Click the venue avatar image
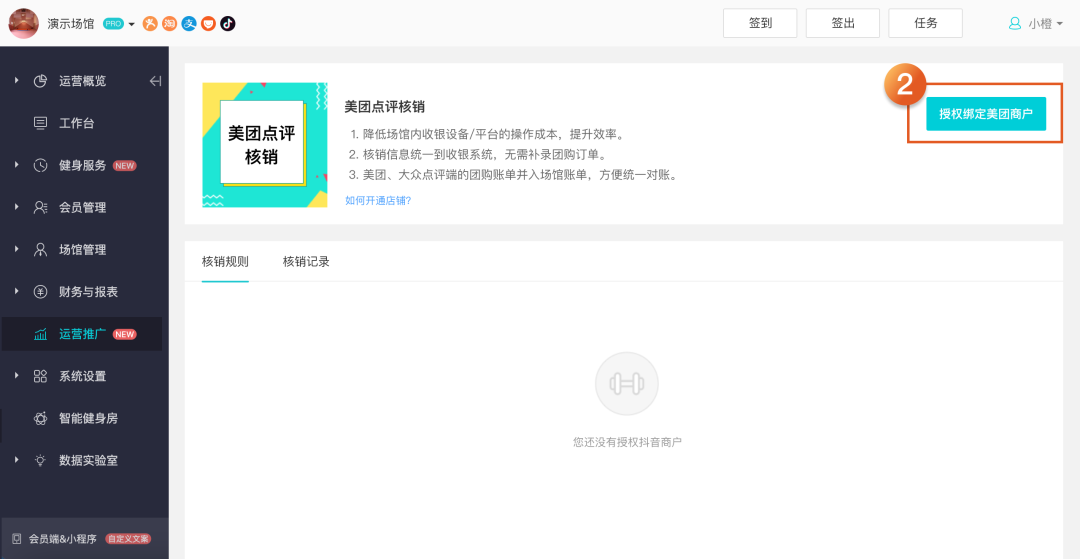Viewport: 1080px width, 559px height. coord(23,23)
